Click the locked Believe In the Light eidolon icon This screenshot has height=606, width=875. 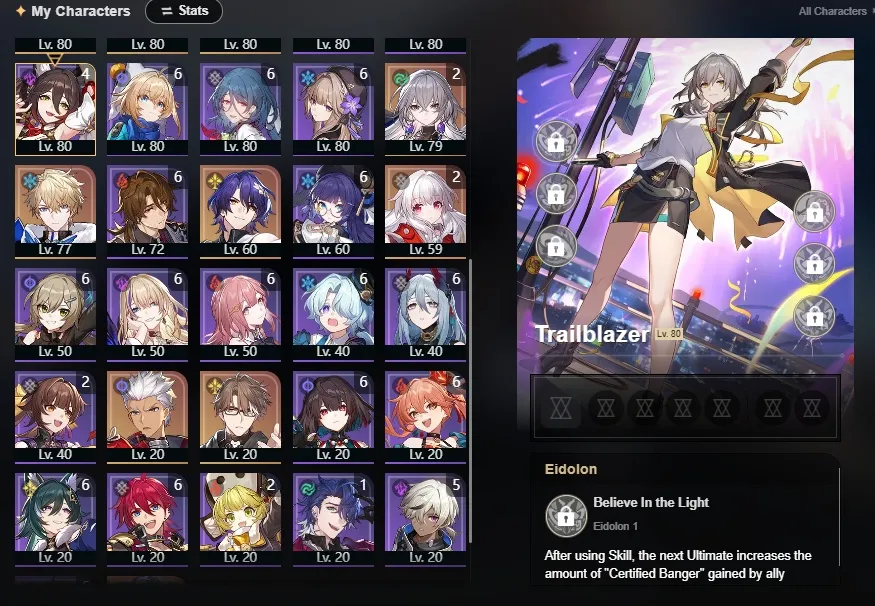[x=566, y=516]
